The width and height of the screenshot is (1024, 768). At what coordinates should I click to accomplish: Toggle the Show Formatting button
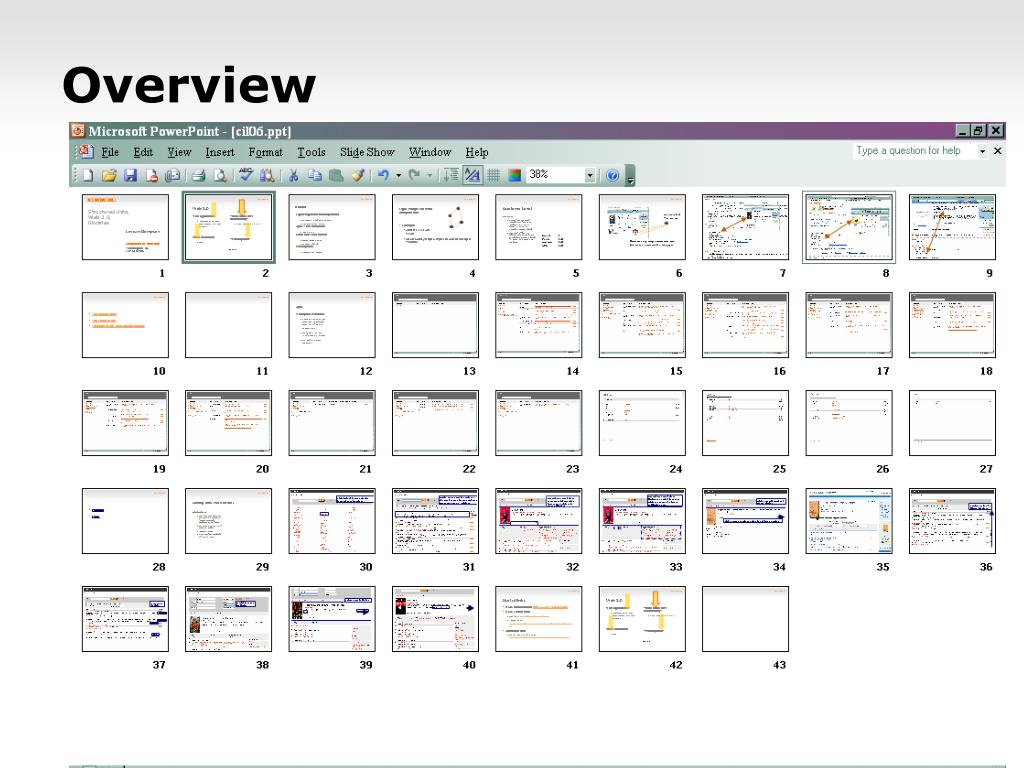tap(472, 175)
